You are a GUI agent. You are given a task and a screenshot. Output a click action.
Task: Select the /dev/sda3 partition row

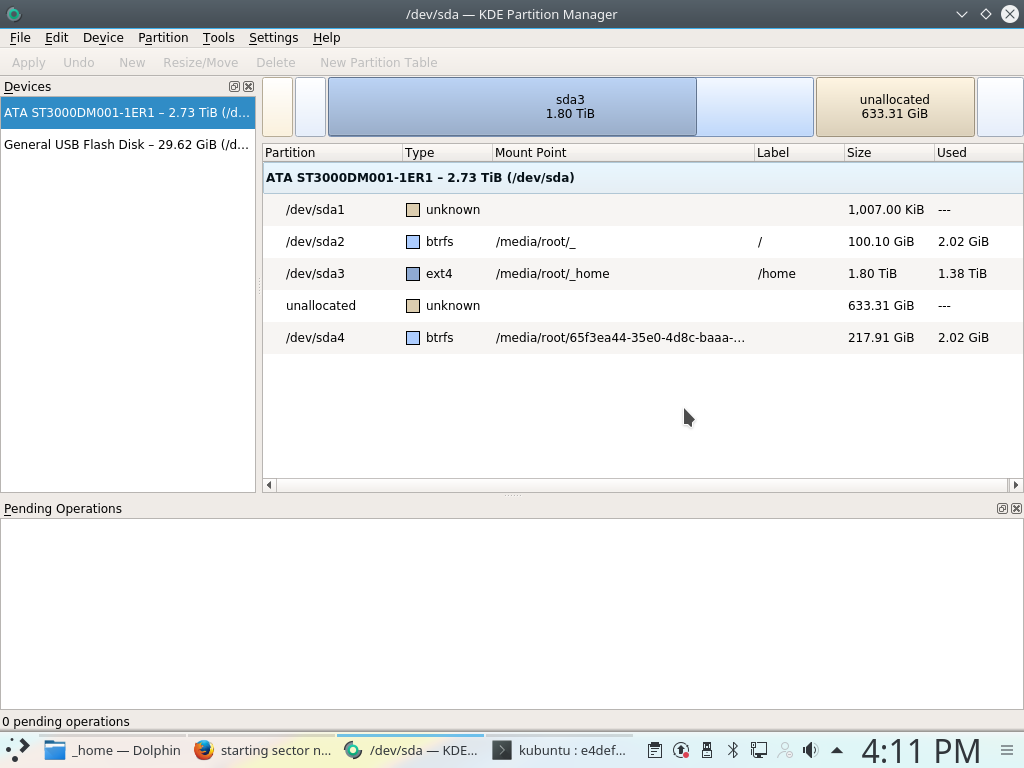click(643, 274)
